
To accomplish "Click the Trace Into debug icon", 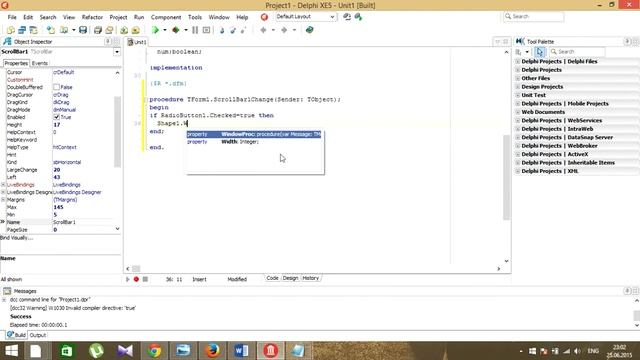I will pos(222,30).
